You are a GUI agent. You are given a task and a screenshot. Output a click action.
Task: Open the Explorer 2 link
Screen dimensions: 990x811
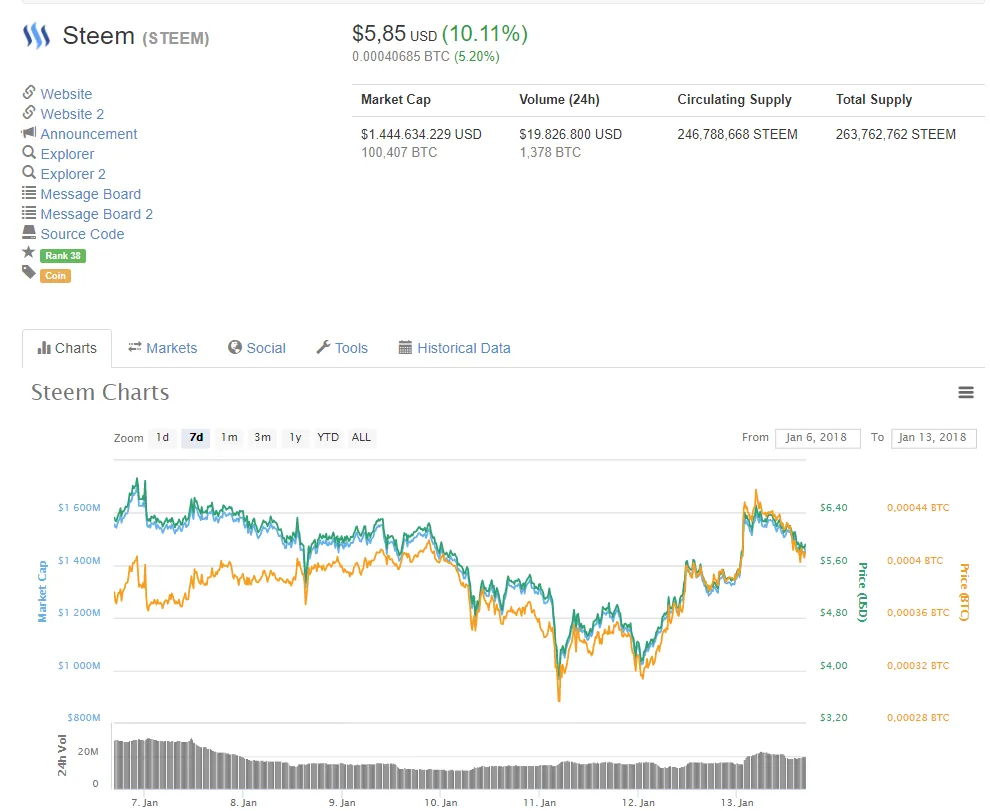point(73,174)
